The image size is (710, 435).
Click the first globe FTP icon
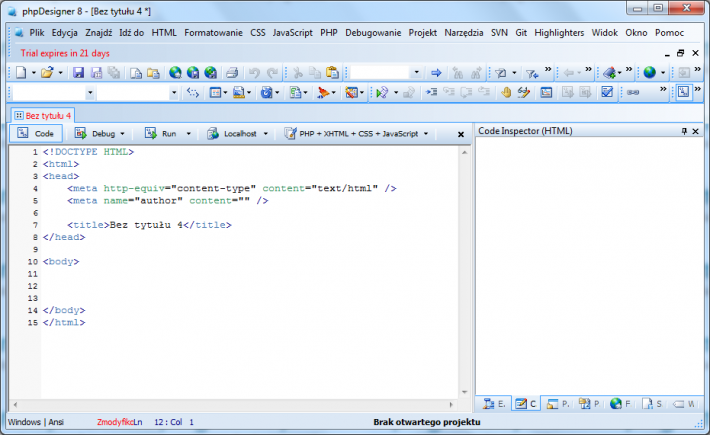point(175,72)
